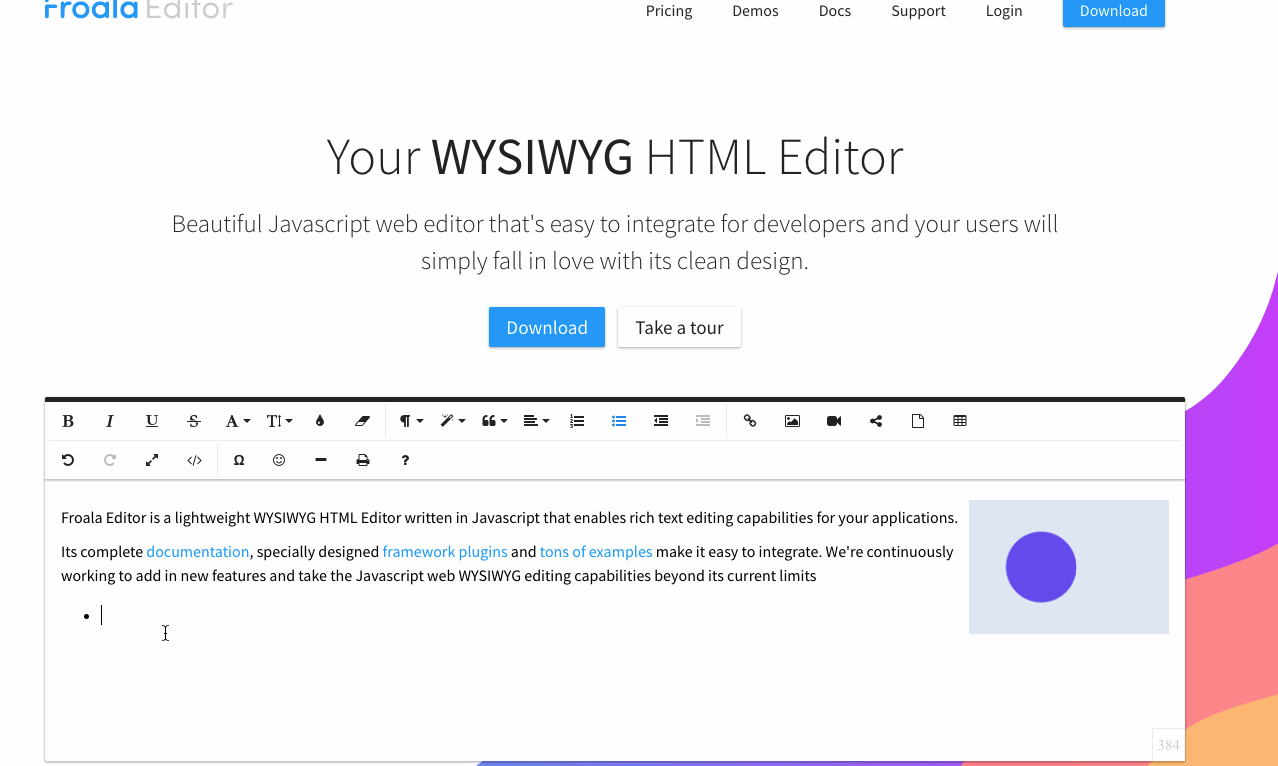Screen dimensions: 1278x766
Task: Click the Your WYSIWYG HTML Editor heading
Action: 615,157
